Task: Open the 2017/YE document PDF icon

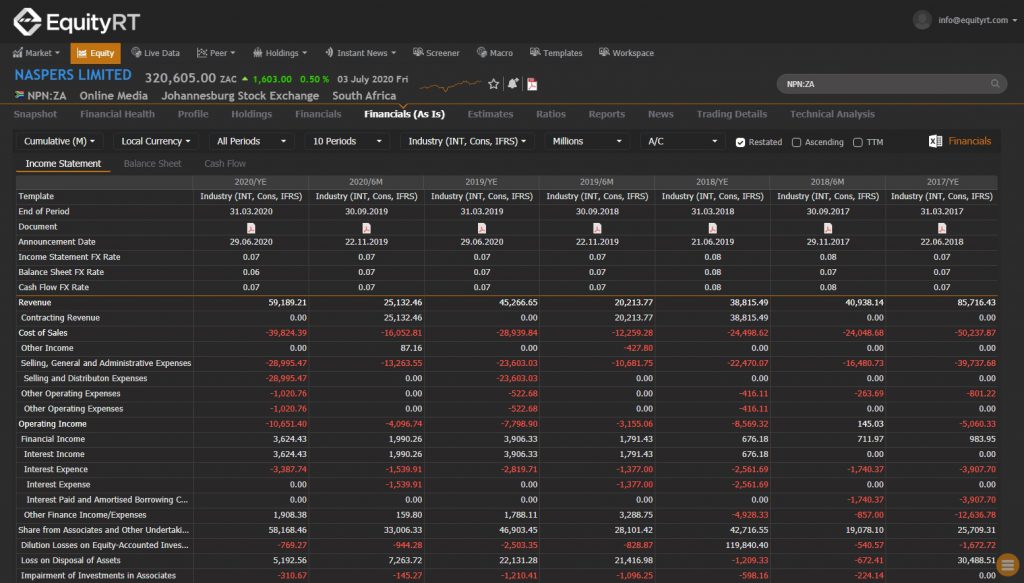Action: [942, 227]
